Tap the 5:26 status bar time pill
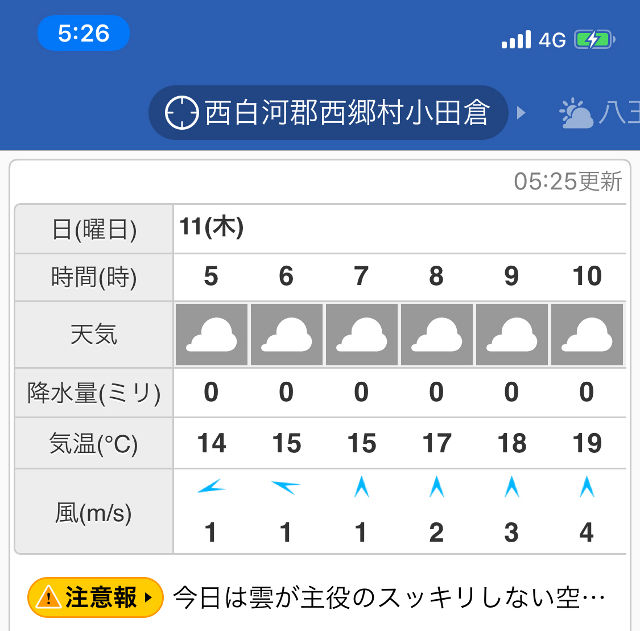 84,33
